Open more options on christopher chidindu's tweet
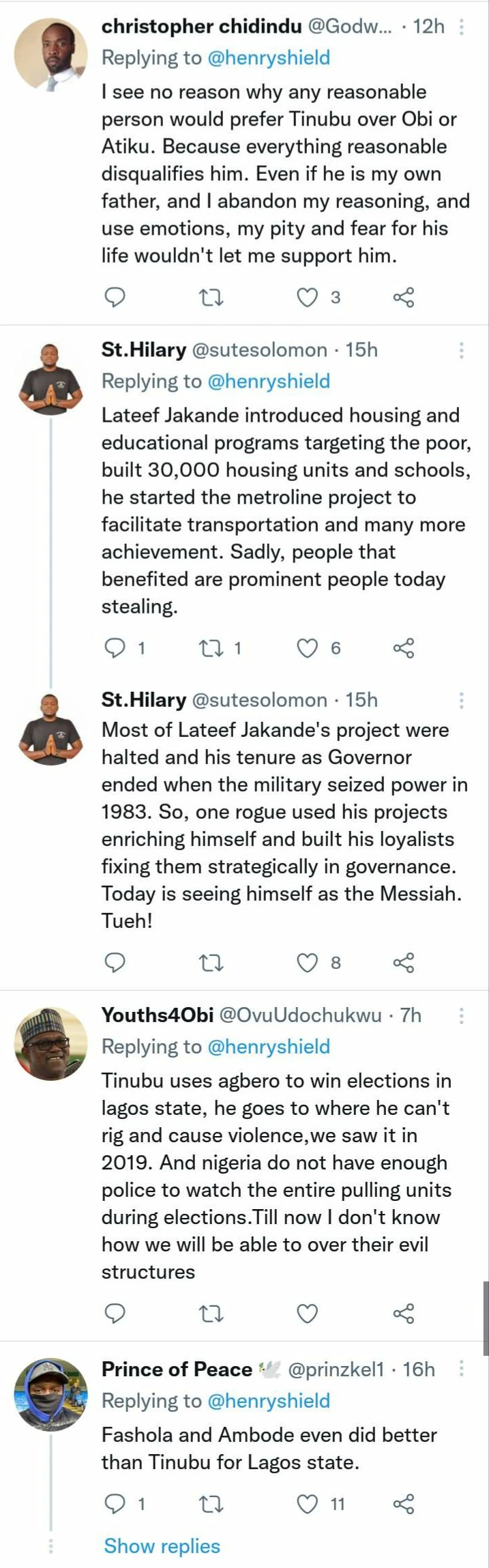 [462, 27]
